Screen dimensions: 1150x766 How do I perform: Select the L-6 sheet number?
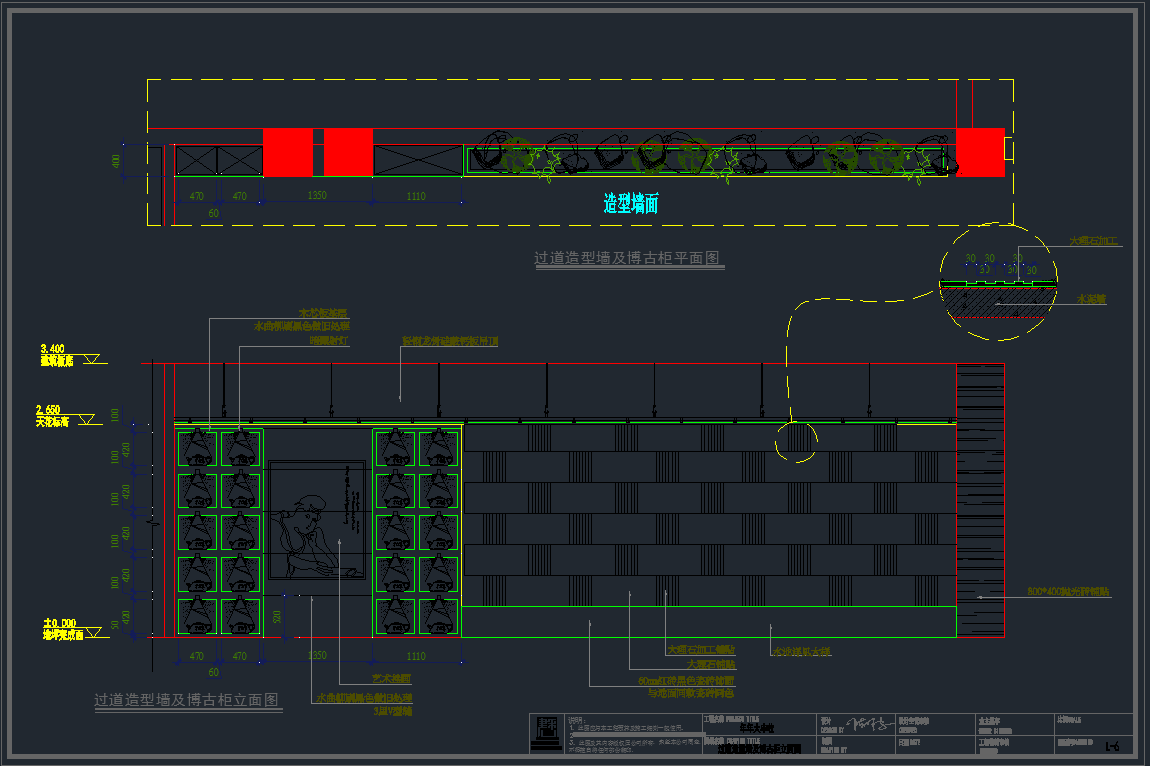coord(1112,745)
